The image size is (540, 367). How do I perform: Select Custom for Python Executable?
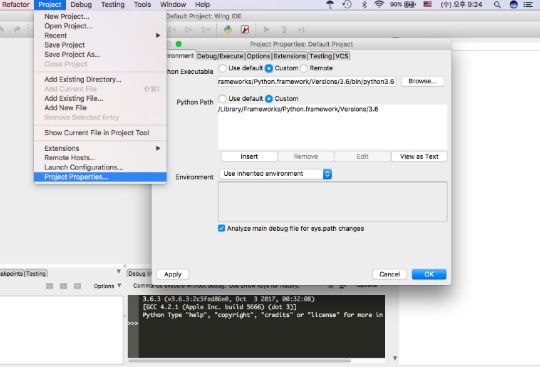tap(269, 68)
